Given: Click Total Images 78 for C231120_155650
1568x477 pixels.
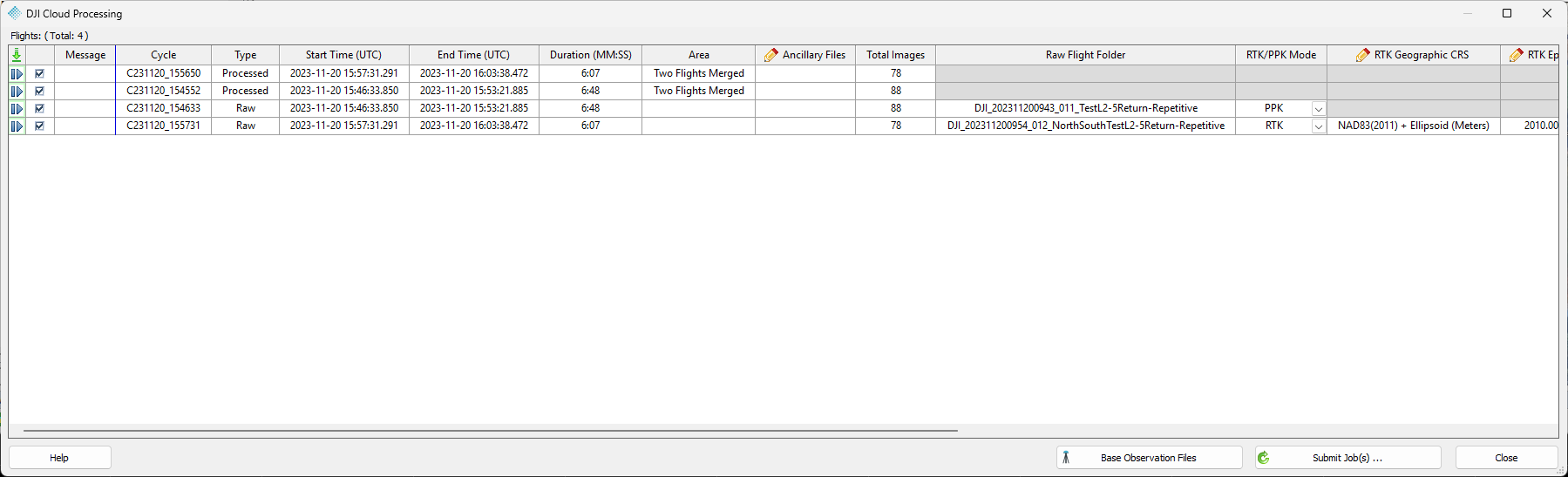Looking at the screenshot, I should [x=896, y=73].
